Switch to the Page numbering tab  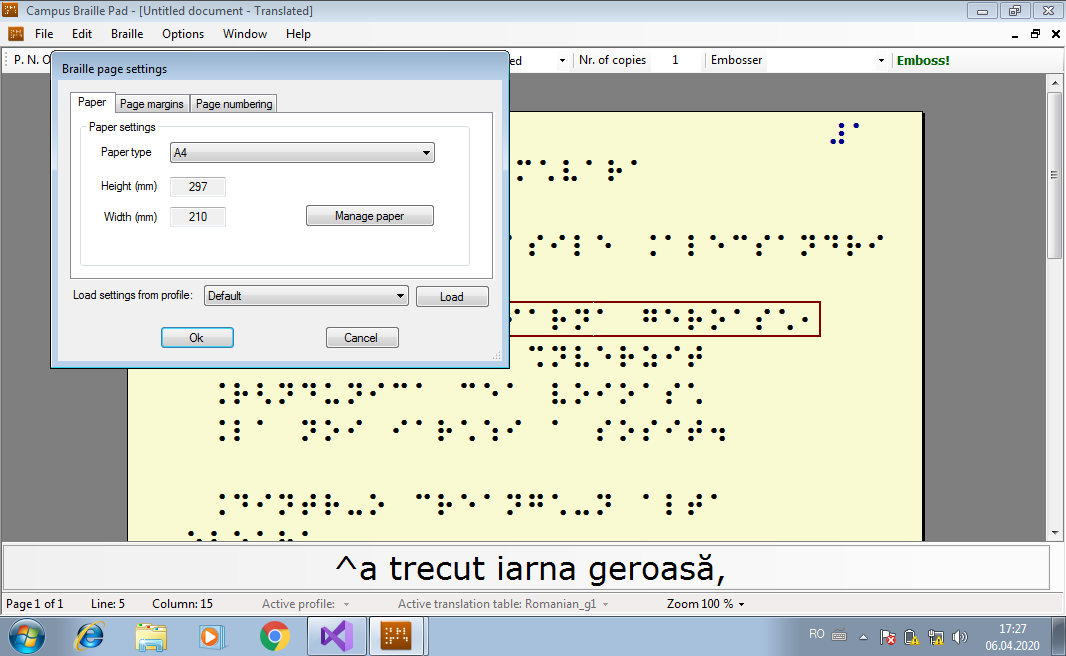(233, 104)
